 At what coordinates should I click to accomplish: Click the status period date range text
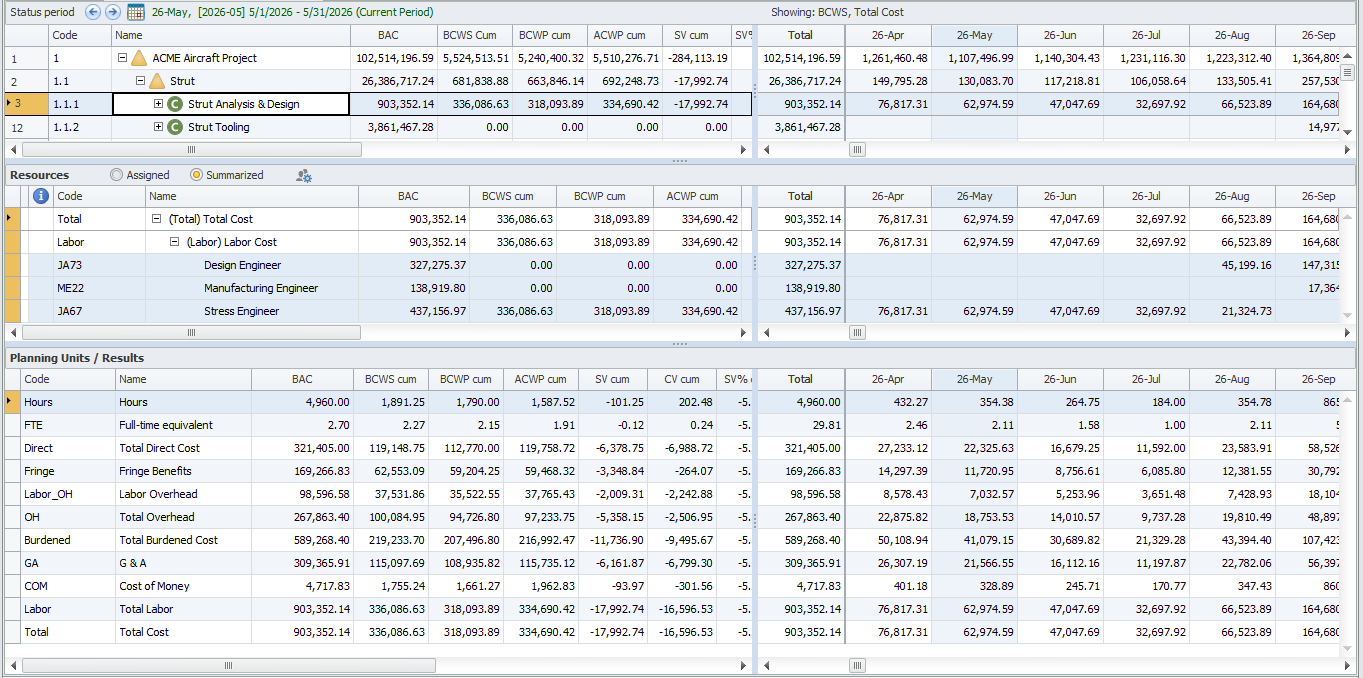pyautogui.click(x=292, y=12)
